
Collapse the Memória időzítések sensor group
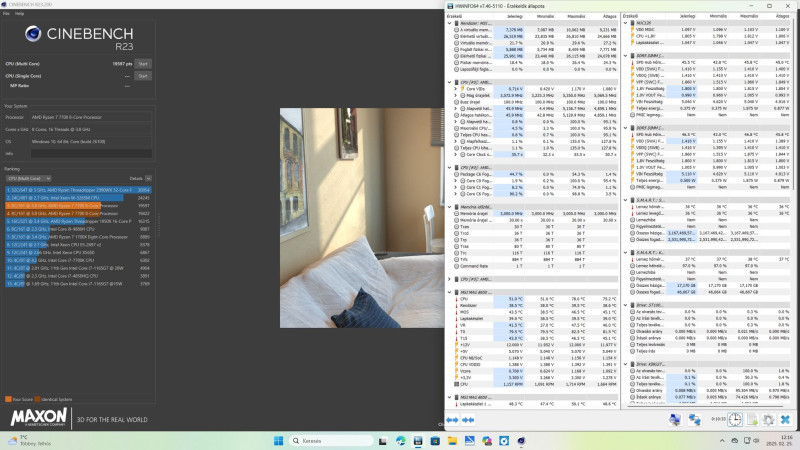click(x=449, y=207)
